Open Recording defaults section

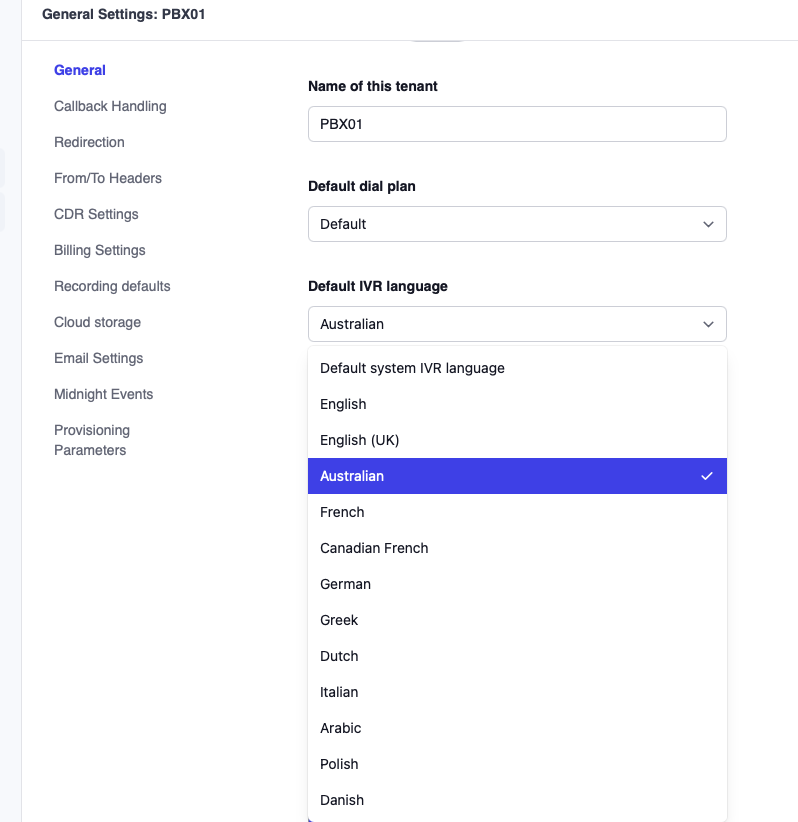click(112, 286)
